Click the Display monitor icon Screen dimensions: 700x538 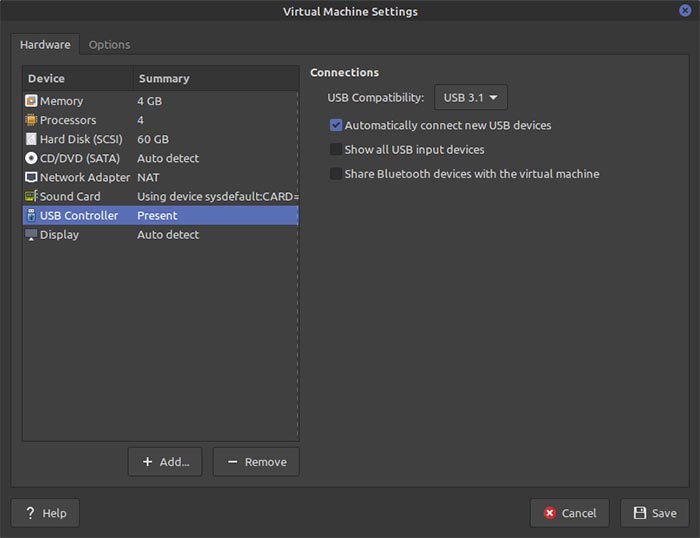(31, 235)
